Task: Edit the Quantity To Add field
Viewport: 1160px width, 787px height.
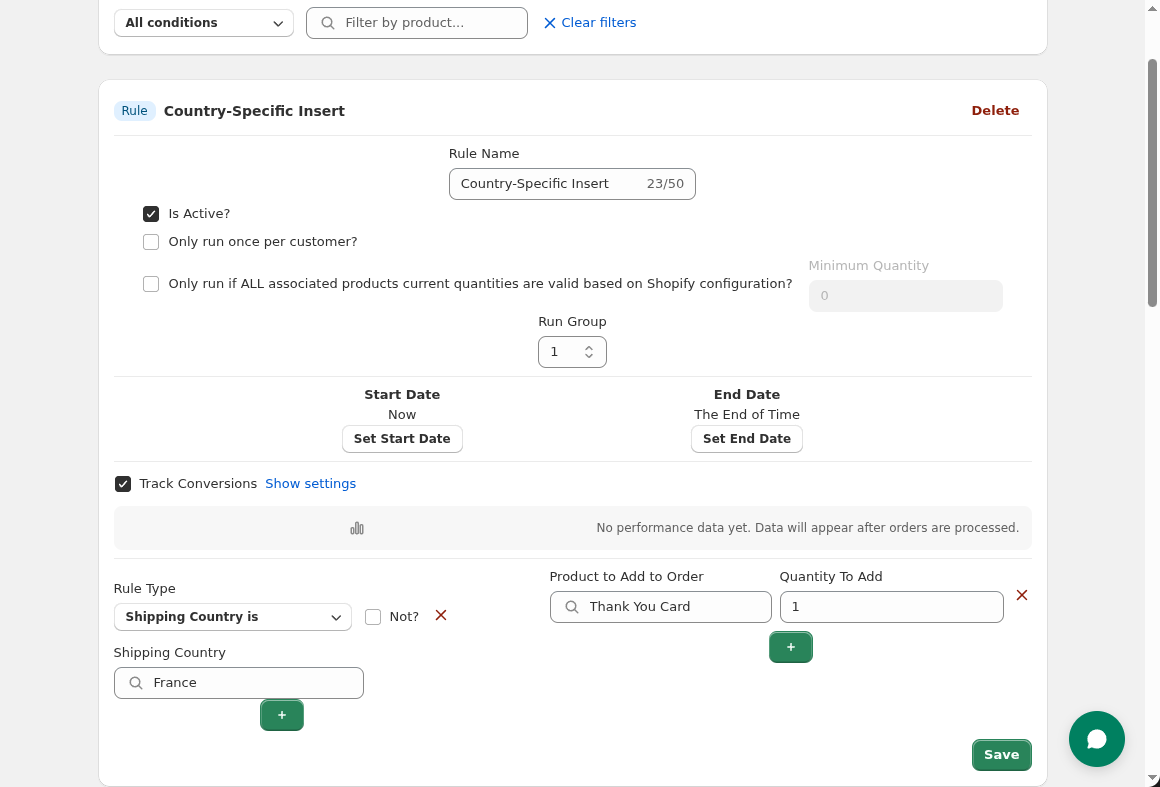Action: coord(891,607)
